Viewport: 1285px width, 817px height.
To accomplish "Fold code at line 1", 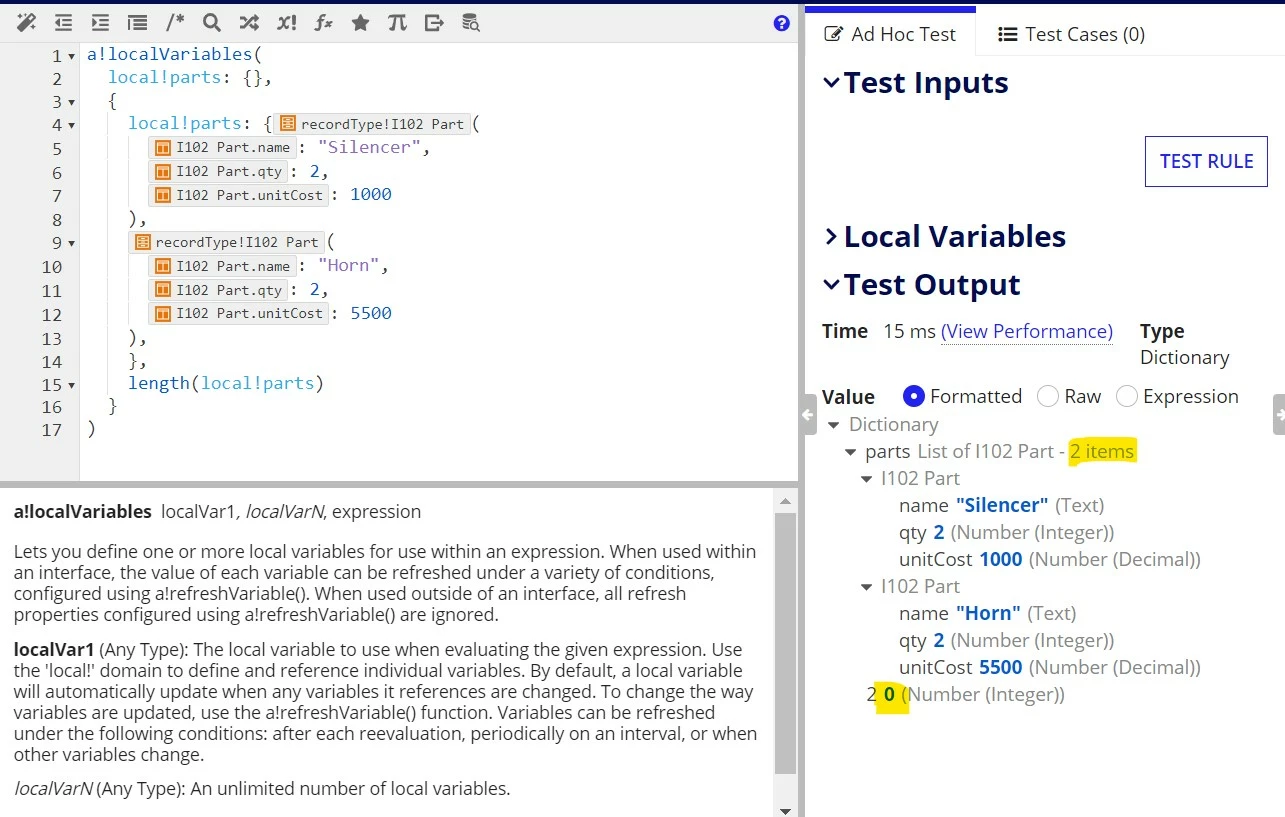I will tap(72, 56).
